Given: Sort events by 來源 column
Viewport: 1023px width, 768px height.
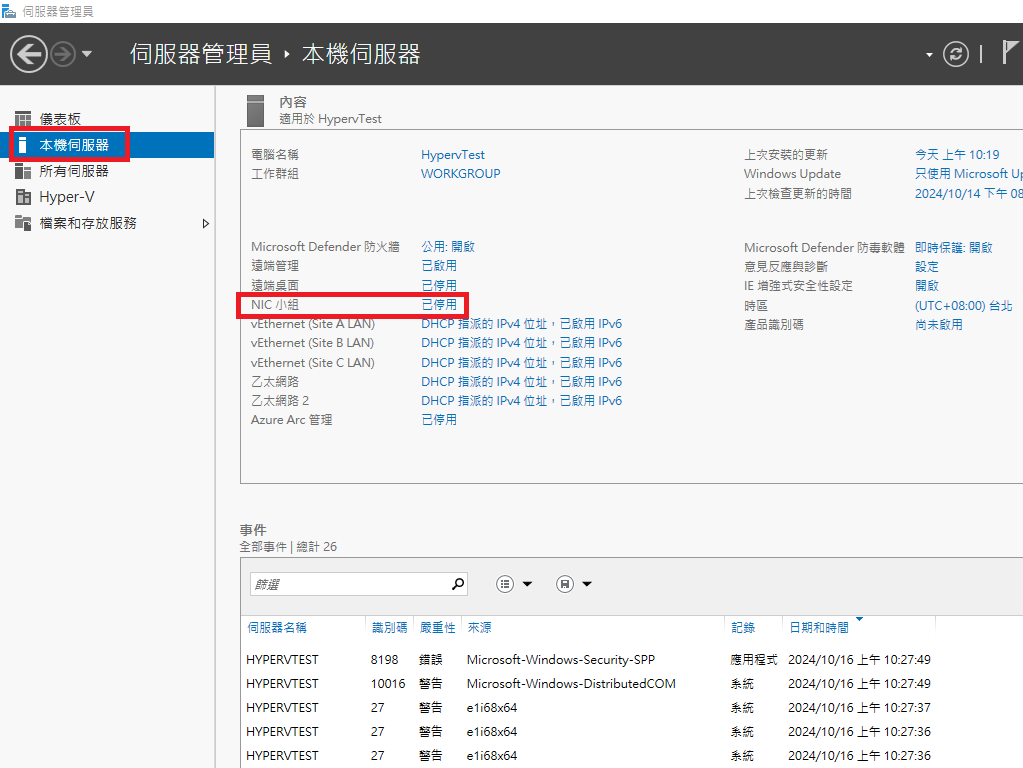Looking at the screenshot, I should (480, 628).
